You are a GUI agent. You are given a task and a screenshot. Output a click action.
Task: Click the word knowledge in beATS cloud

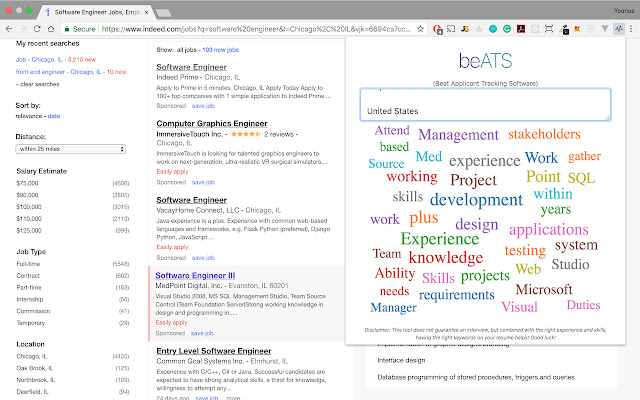tap(446, 258)
